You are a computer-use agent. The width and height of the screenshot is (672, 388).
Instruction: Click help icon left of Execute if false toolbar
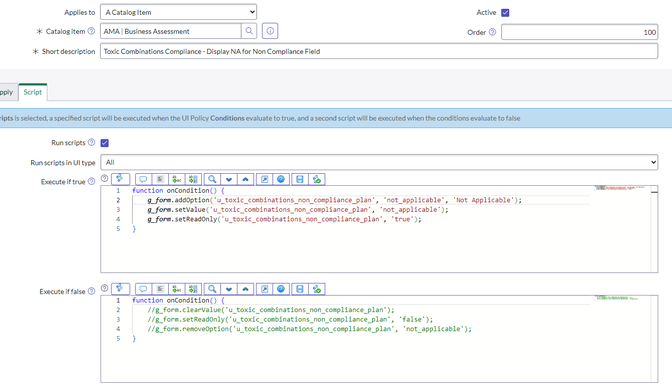click(x=104, y=288)
